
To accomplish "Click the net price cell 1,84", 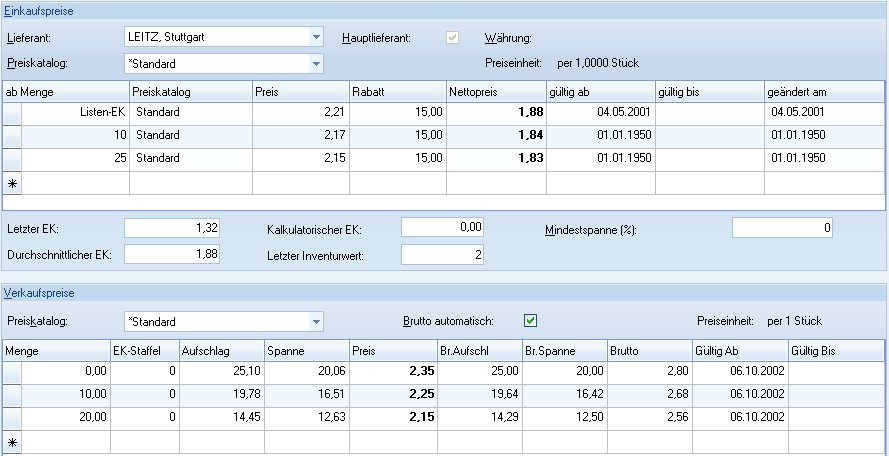I will [495, 135].
